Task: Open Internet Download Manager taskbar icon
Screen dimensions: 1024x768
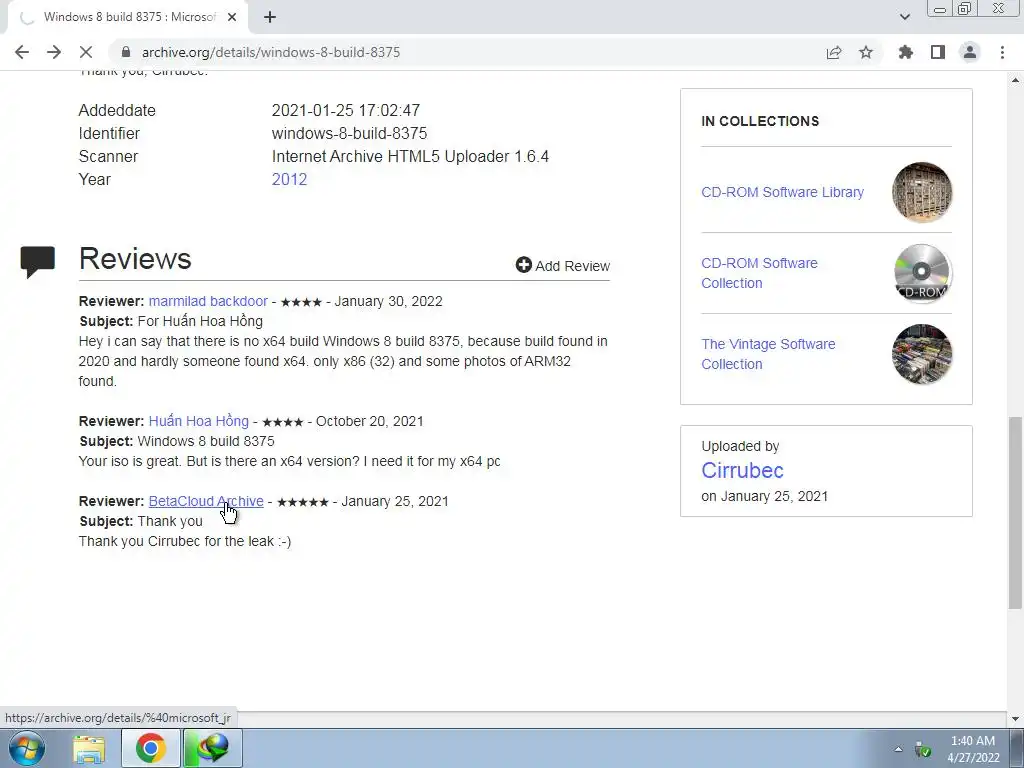Action: tap(214, 748)
